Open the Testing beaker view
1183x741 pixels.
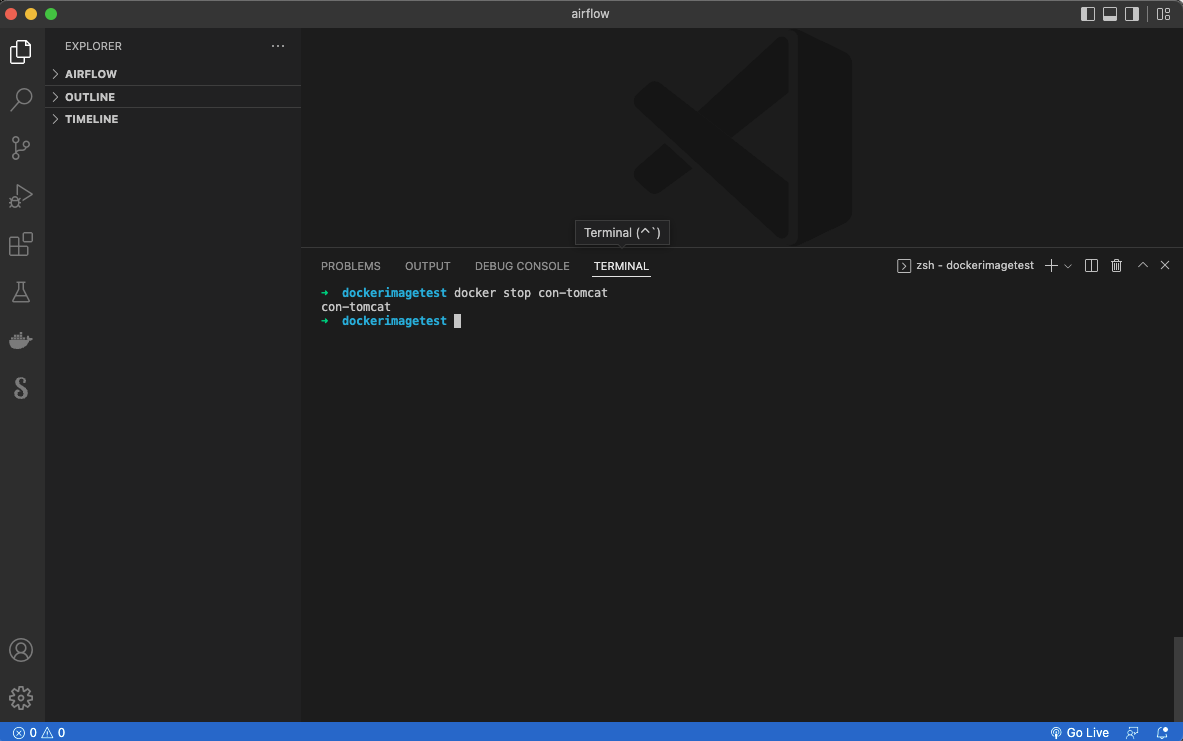(x=21, y=292)
